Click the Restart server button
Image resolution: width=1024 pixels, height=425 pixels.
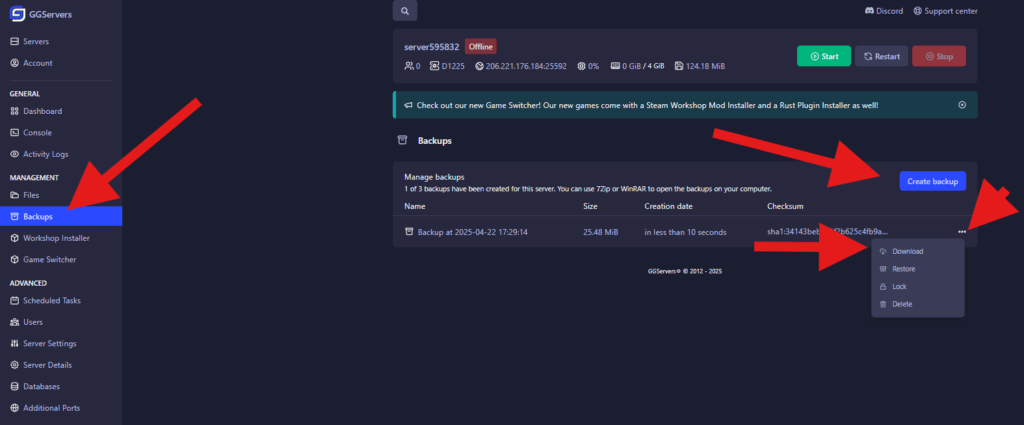coord(882,56)
